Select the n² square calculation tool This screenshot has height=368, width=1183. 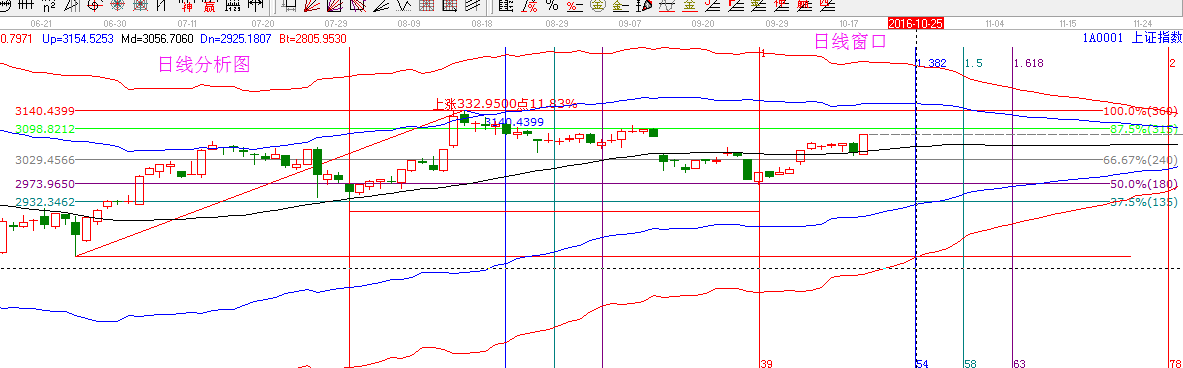[x=49, y=5]
